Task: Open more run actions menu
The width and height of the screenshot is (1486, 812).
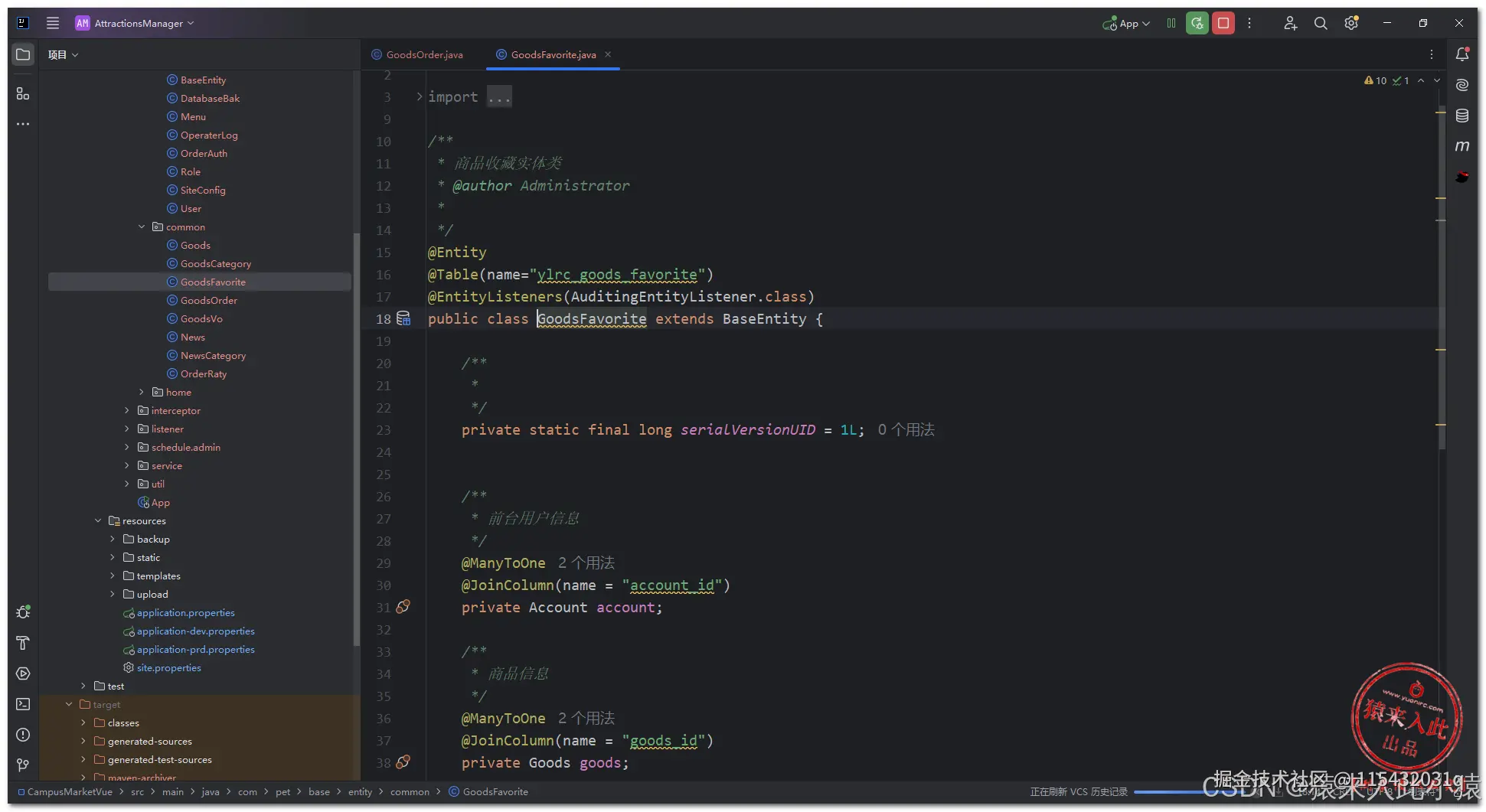Action: point(1249,23)
